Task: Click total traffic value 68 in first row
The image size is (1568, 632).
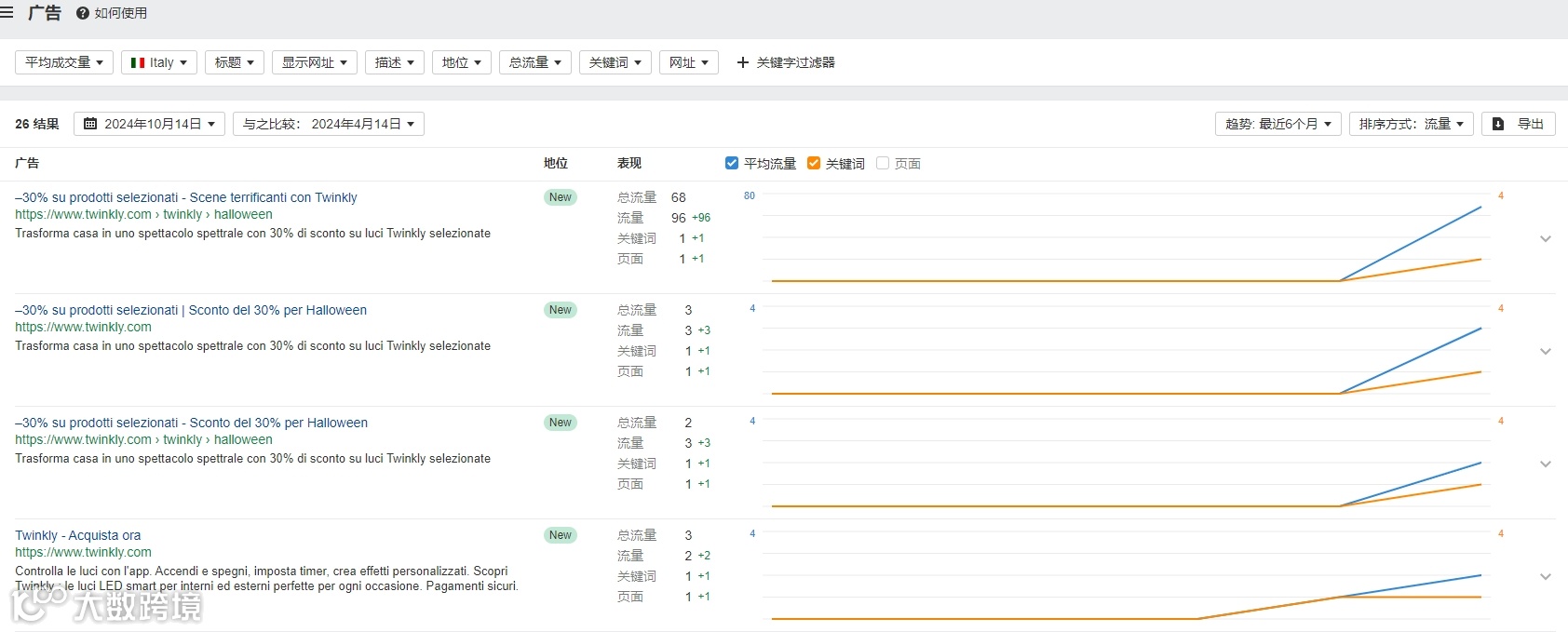Action: point(679,197)
